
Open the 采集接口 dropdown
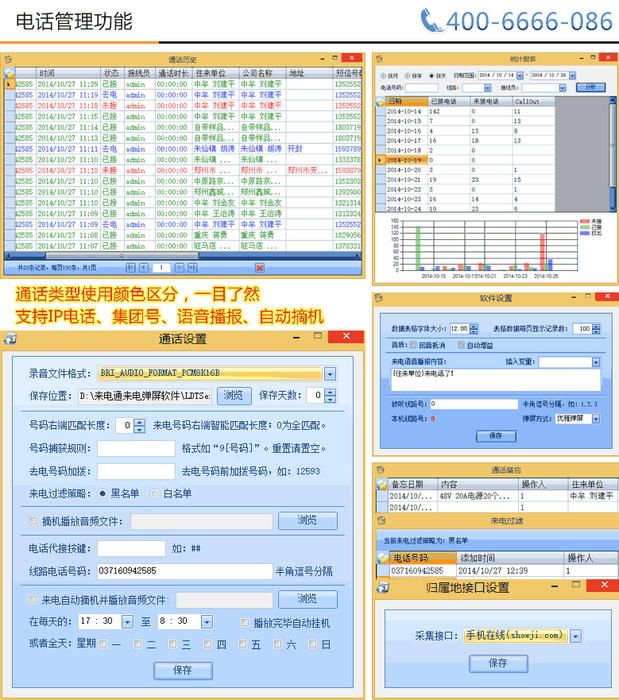coord(575,635)
